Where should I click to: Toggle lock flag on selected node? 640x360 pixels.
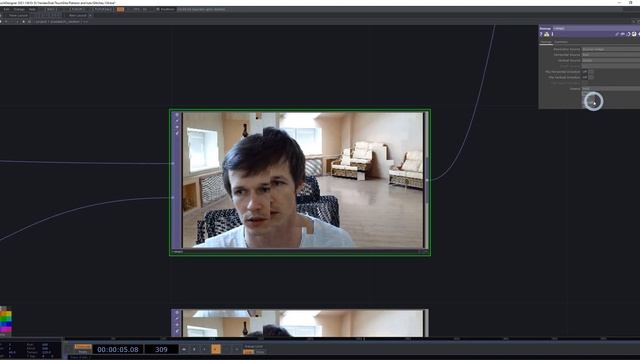[x=177, y=133]
